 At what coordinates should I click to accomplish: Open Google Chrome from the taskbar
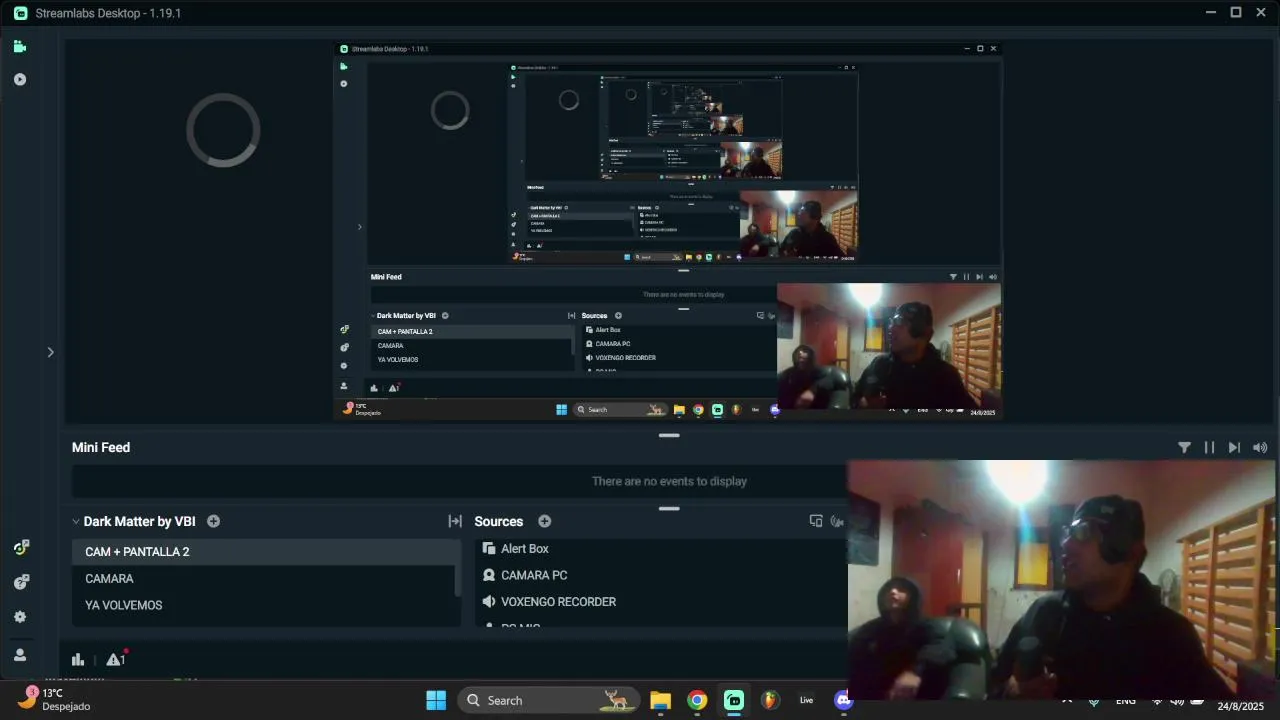click(x=697, y=700)
